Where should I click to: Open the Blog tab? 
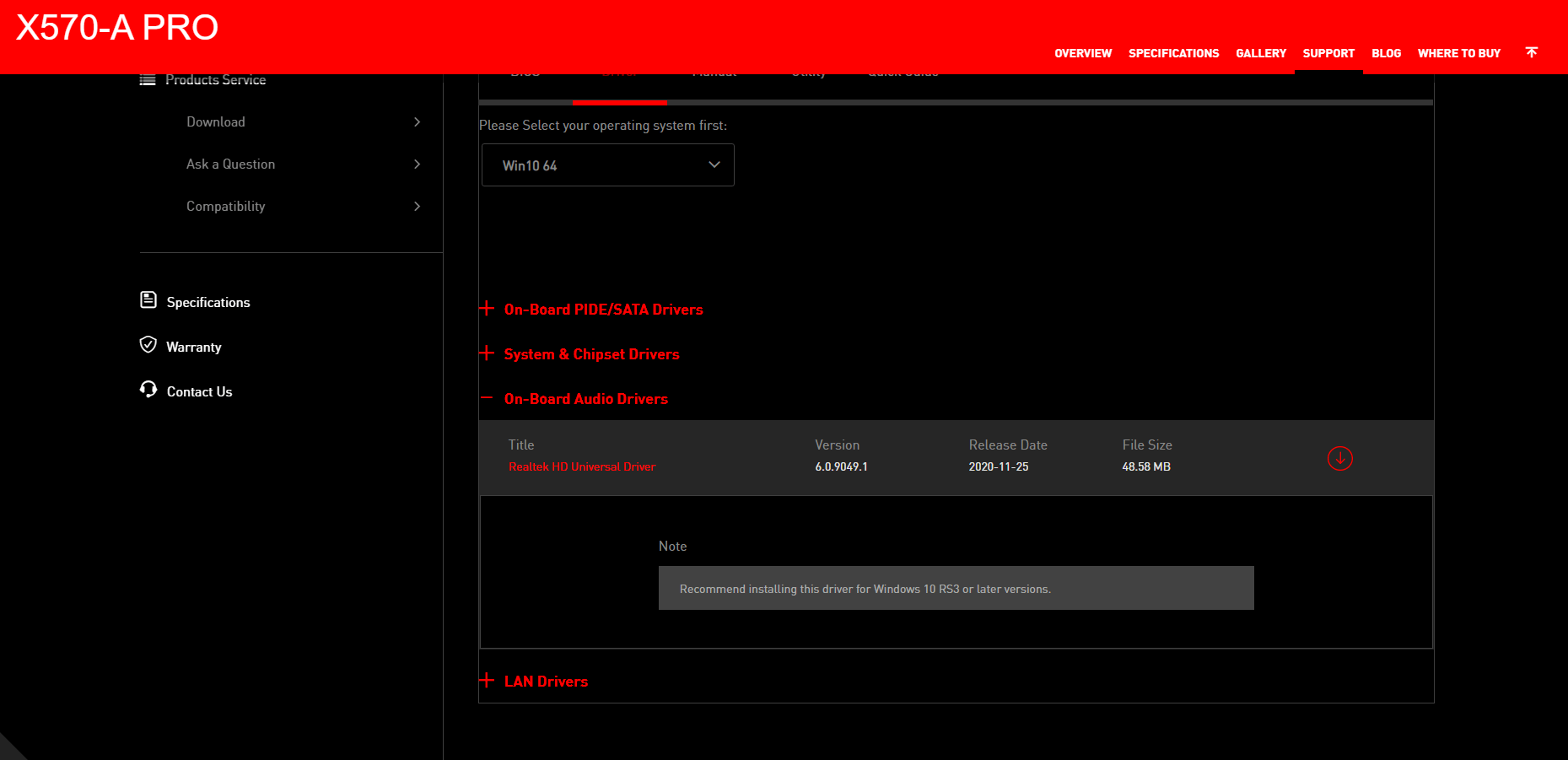coord(1386,53)
